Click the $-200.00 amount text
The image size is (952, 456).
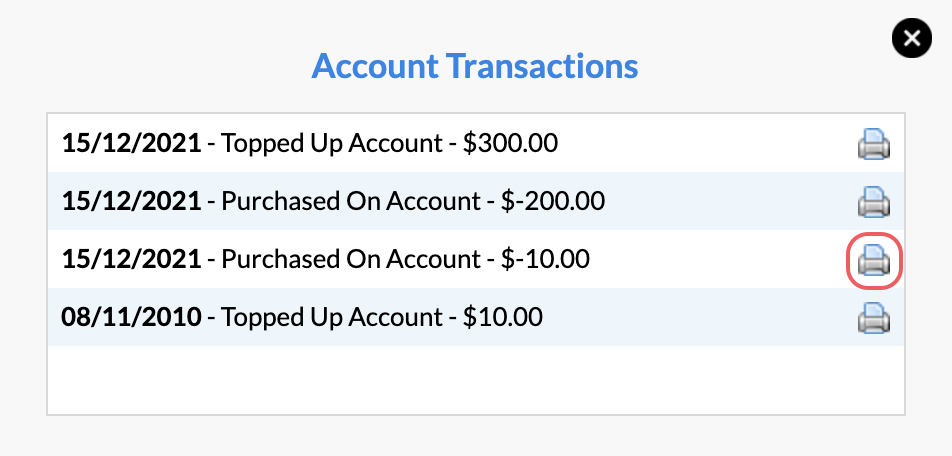click(x=552, y=201)
